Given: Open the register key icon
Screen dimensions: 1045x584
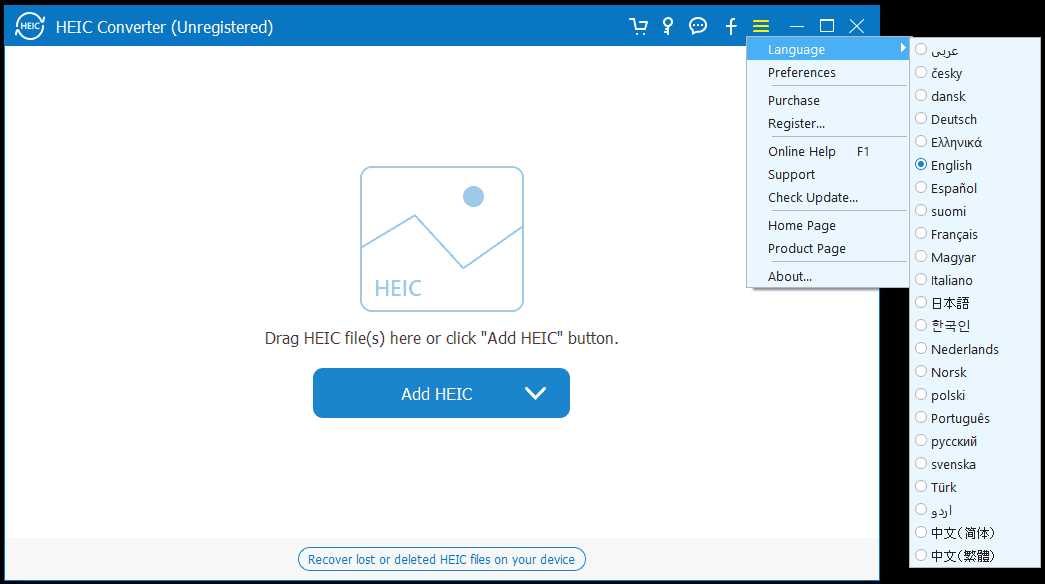Looking at the screenshot, I should click(x=668, y=27).
